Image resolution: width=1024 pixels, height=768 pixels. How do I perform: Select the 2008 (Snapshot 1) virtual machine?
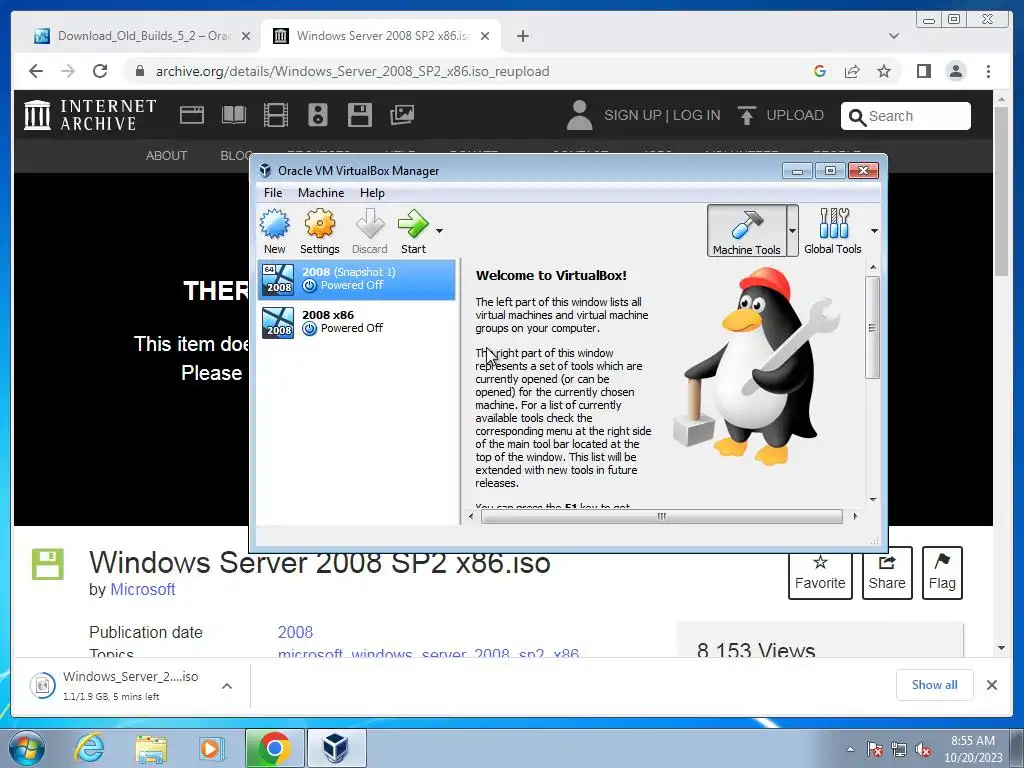(x=357, y=280)
